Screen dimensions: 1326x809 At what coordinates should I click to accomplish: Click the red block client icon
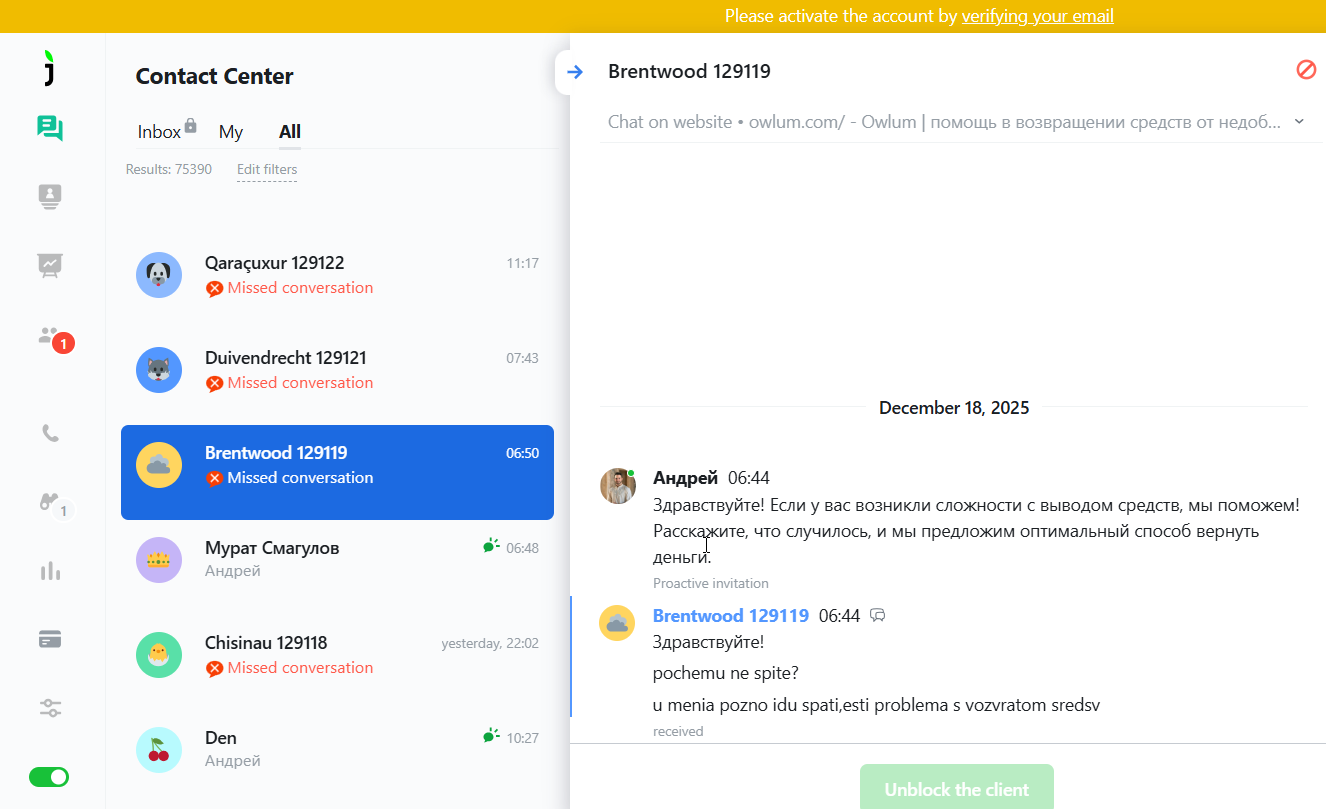pyautogui.click(x=1306, y=69)
